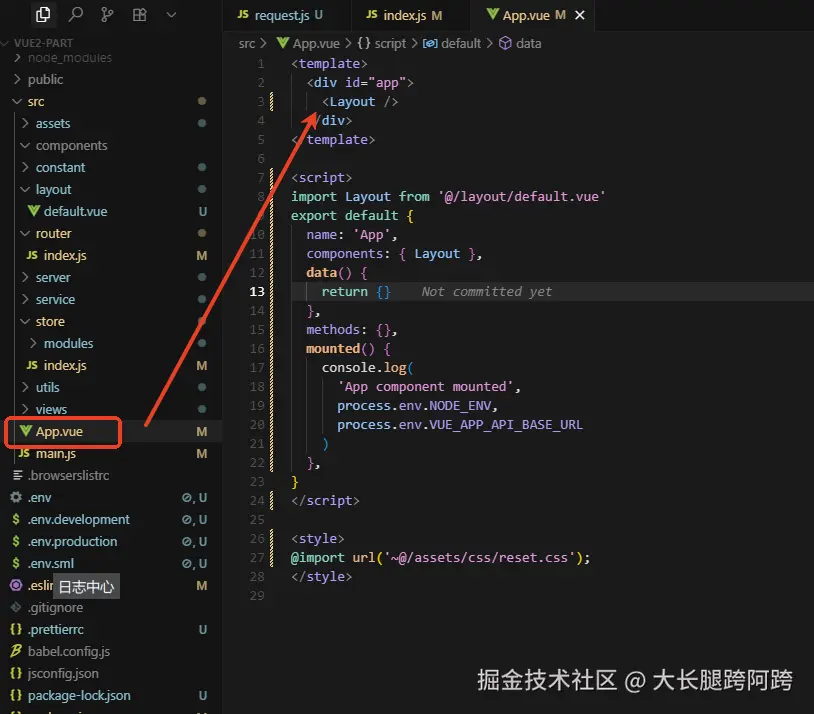Click the M git status for App.vue

click(202, 432)
